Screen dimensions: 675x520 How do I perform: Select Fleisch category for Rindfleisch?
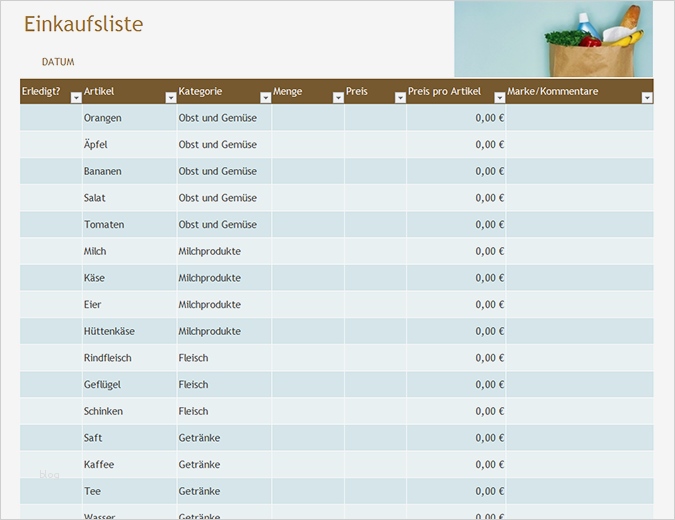click(224, 358)
